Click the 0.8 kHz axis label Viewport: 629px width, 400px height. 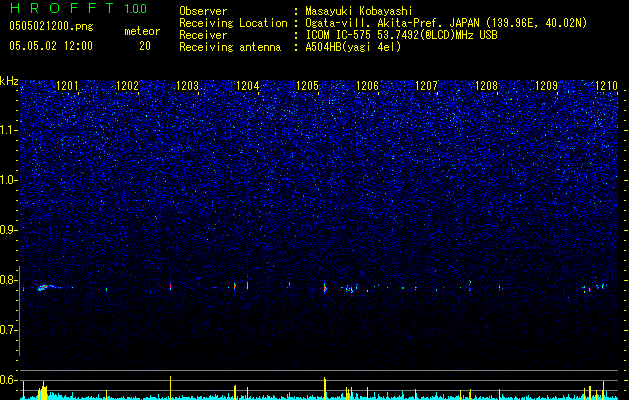coord(9,280)
